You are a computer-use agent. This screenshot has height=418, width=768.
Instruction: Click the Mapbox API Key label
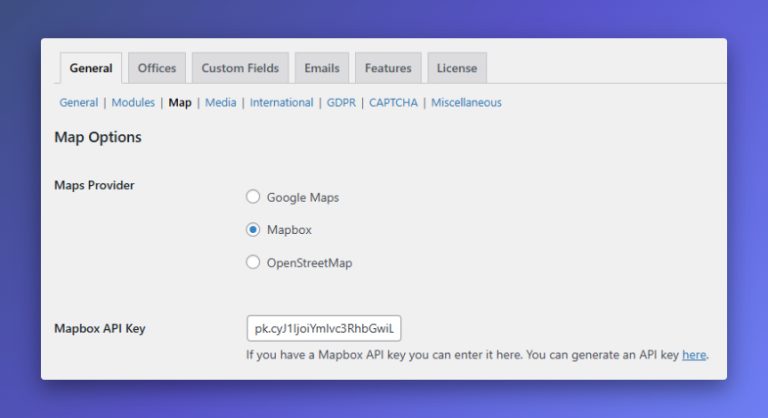tap(100, 328)
